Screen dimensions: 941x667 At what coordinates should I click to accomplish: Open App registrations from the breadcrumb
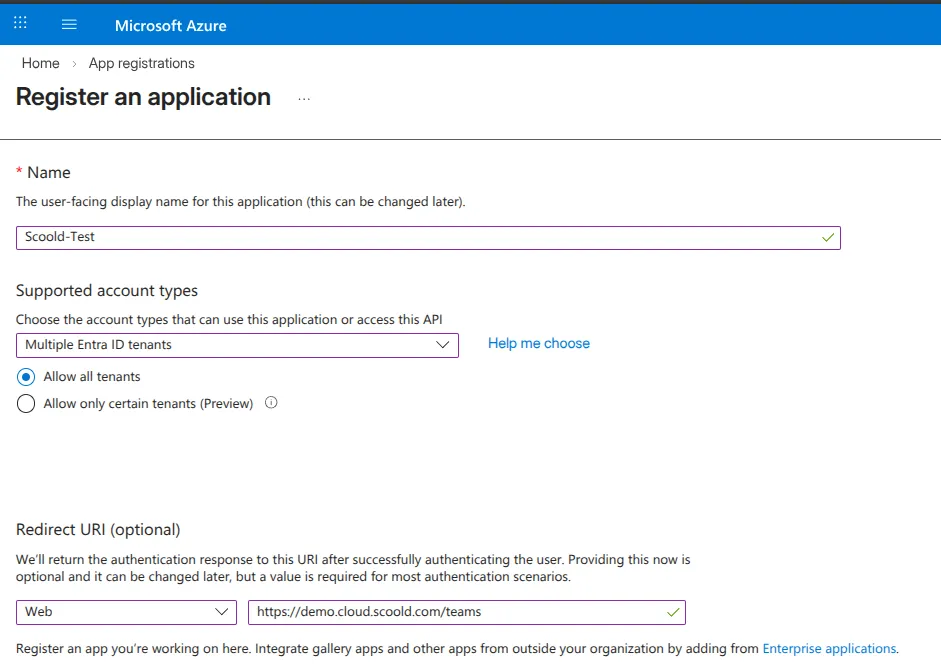click(141, 62)
